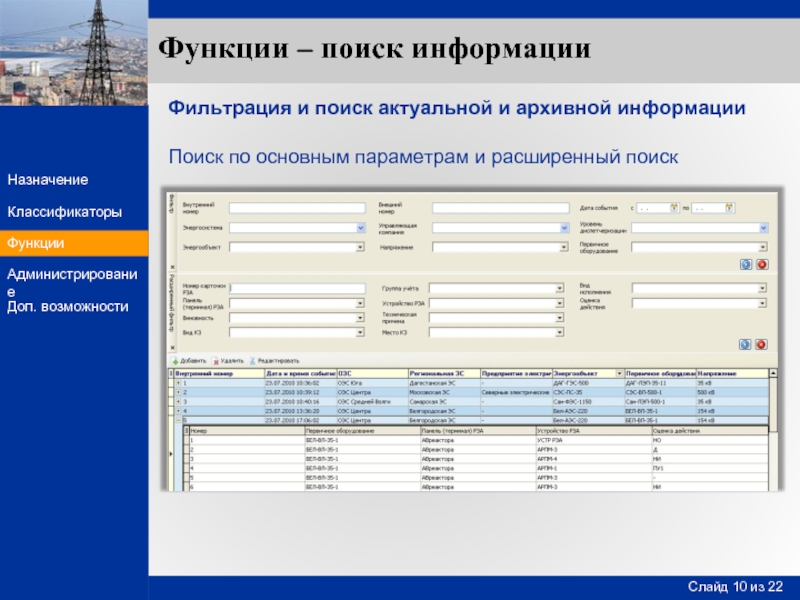Open the Устройство РЗА dropdown
Image resolution: width=800 pixels, height=600 pixels.
[560, 304]
